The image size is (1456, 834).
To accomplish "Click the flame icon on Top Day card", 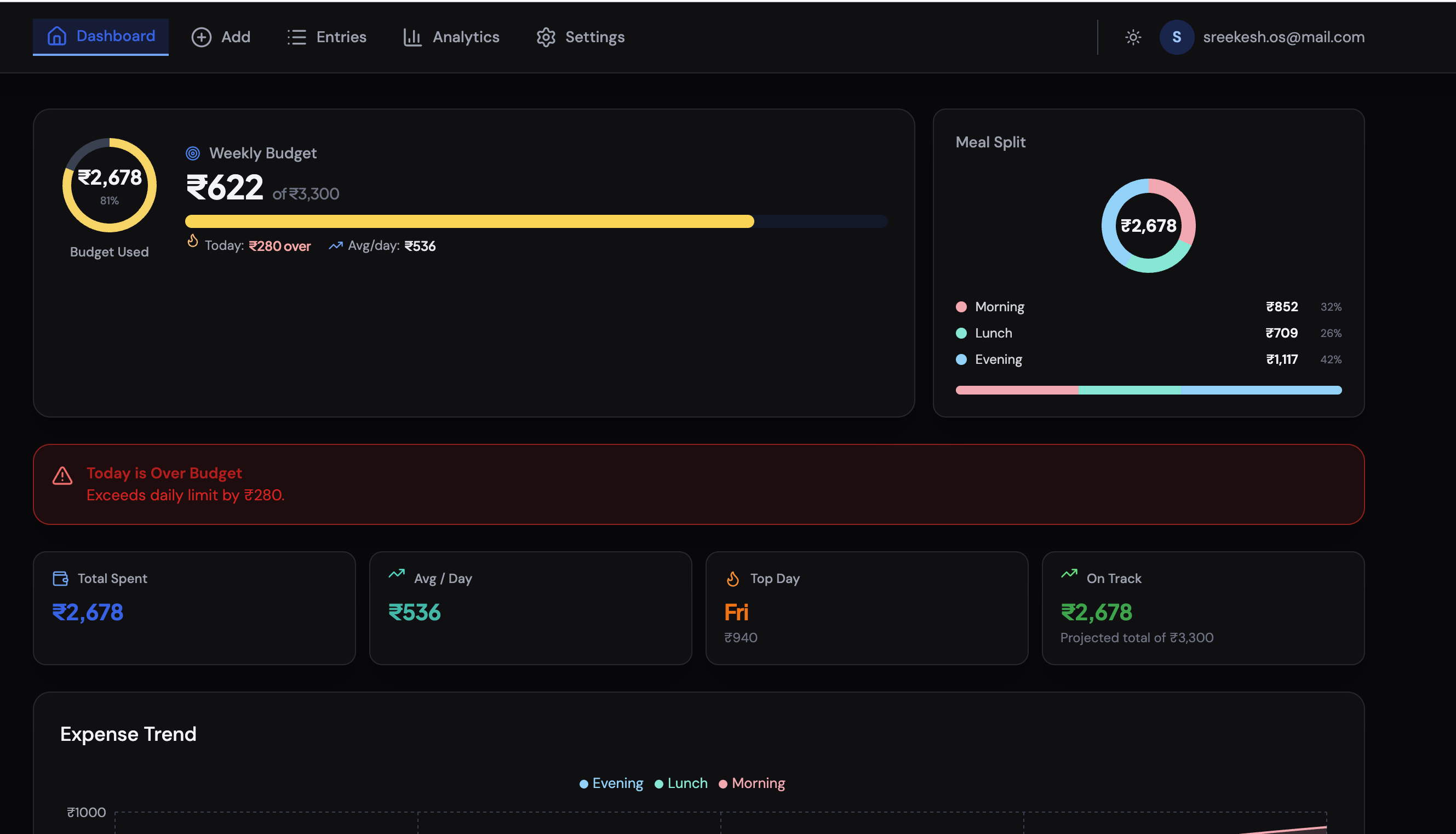I will pos(733,579).
